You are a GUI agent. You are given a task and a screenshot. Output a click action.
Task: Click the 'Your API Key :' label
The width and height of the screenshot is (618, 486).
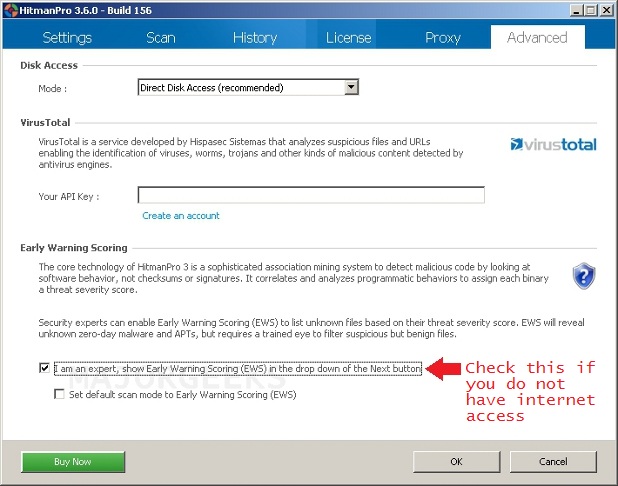point(69,196)
